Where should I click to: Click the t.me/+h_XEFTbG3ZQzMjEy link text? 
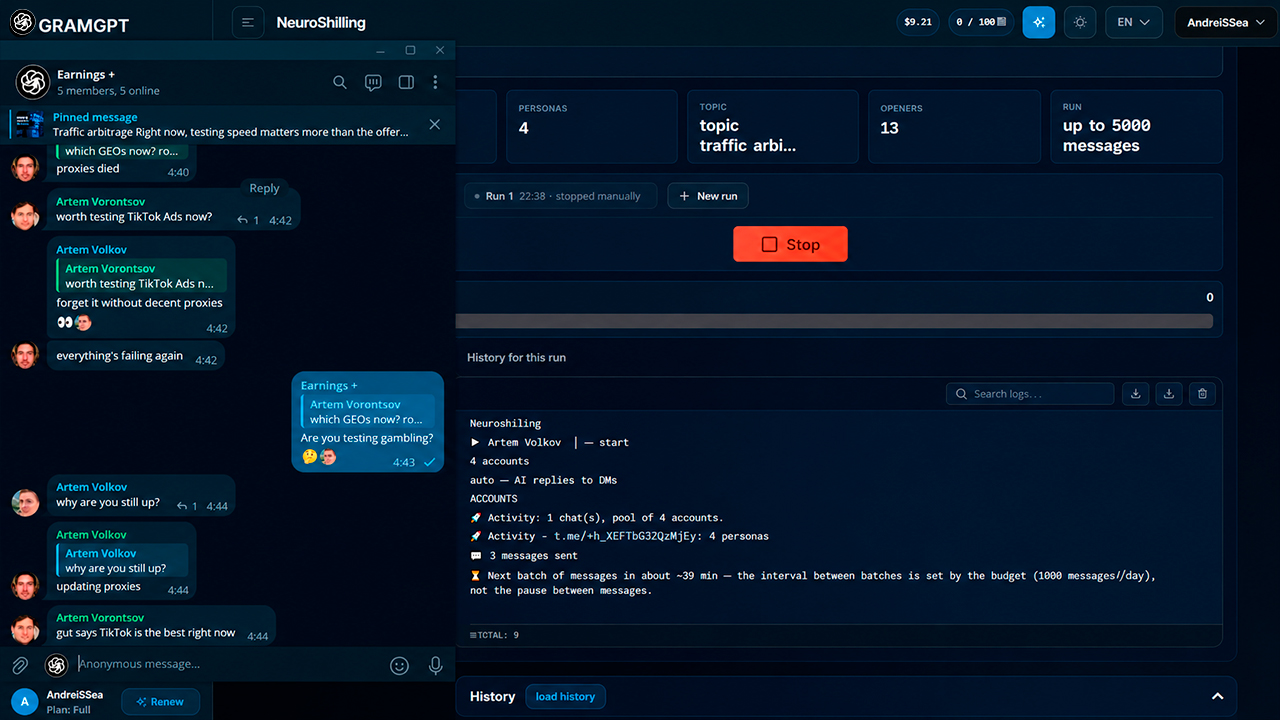[x=627, y=536]
